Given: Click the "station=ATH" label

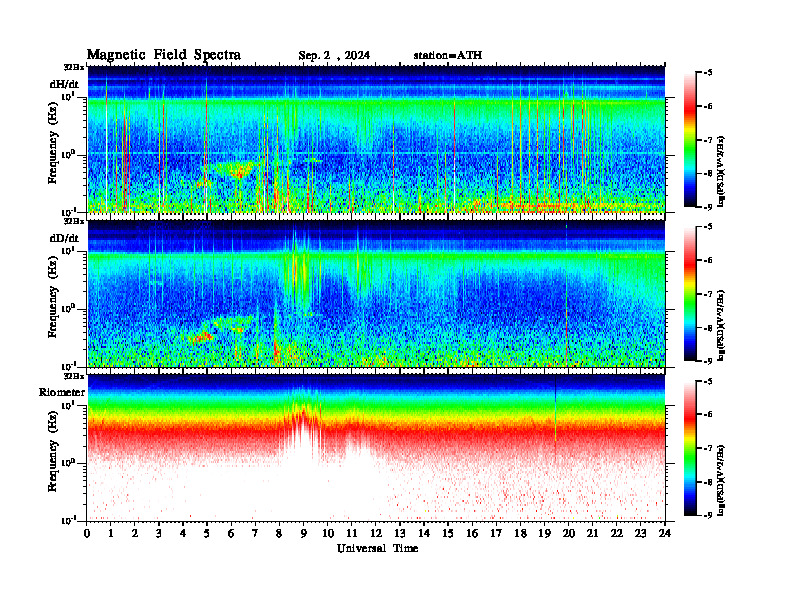Looking at the screenshot, I should pos(448,56).
